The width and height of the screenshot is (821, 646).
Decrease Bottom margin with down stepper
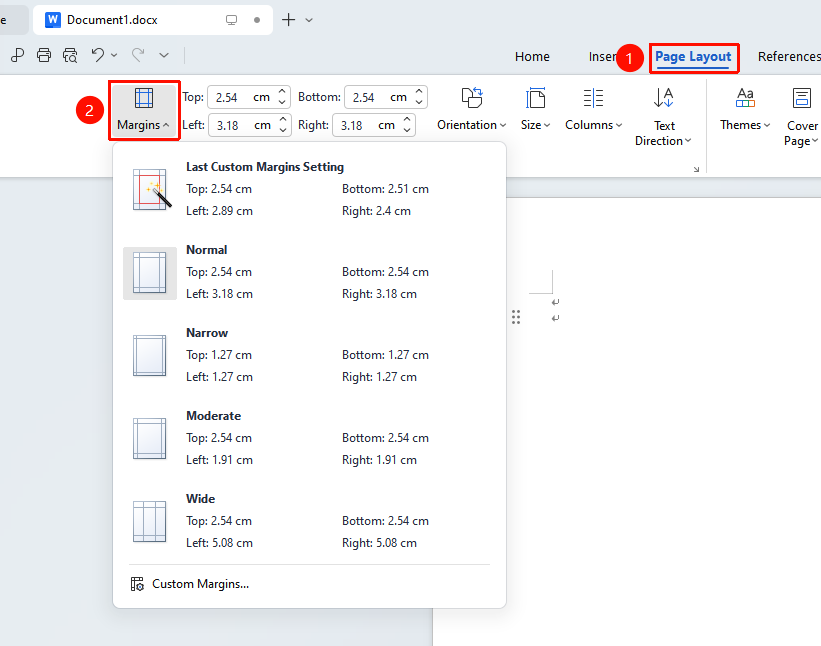(x=419, y=103)
